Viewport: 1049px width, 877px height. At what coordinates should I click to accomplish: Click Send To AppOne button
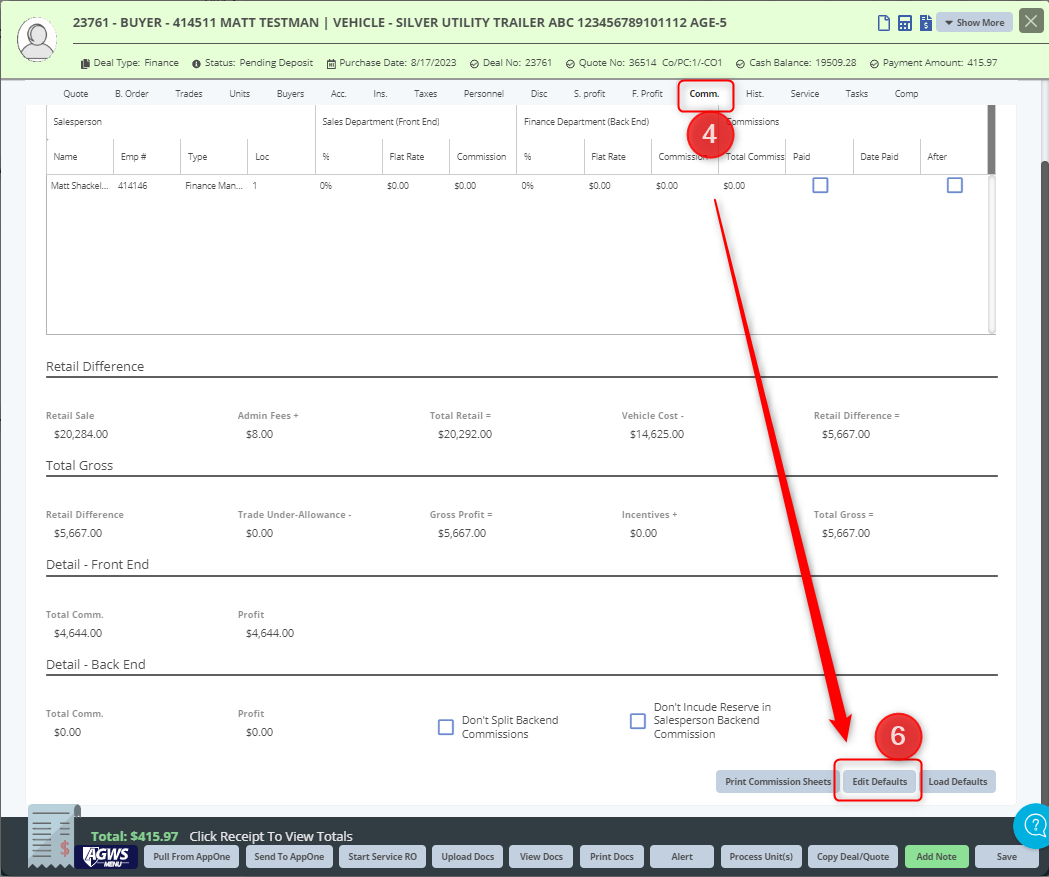[289, 856]
